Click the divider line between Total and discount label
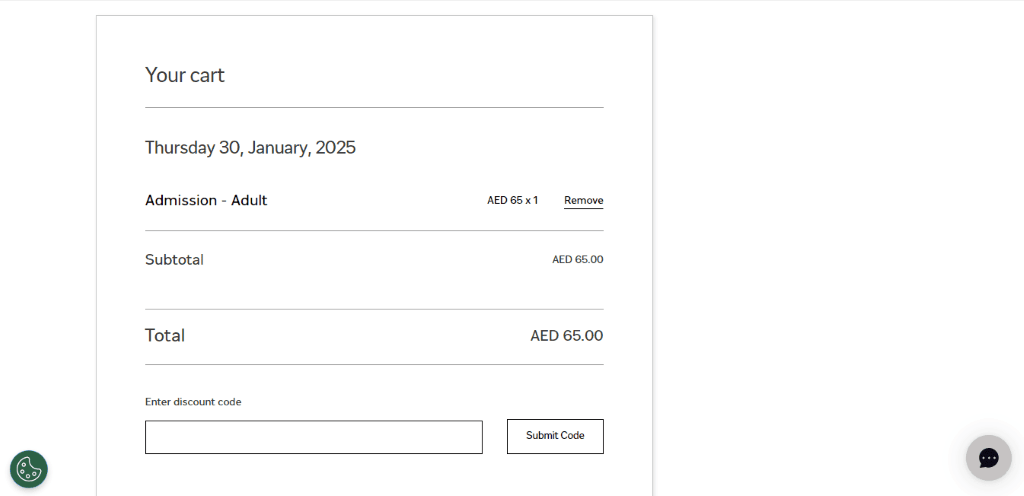The height and width of the screenshot is (496, 1024). 374,364
